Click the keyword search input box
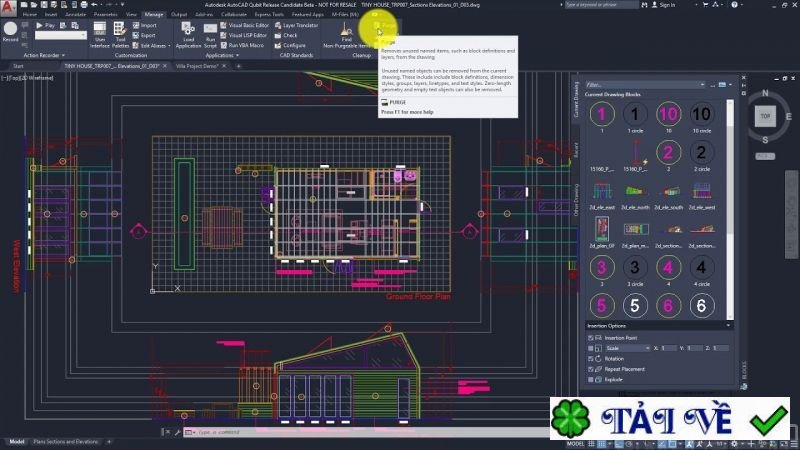The width and height of the screenshot is (800, 450). pyautogui.click(x=601, y=5)
